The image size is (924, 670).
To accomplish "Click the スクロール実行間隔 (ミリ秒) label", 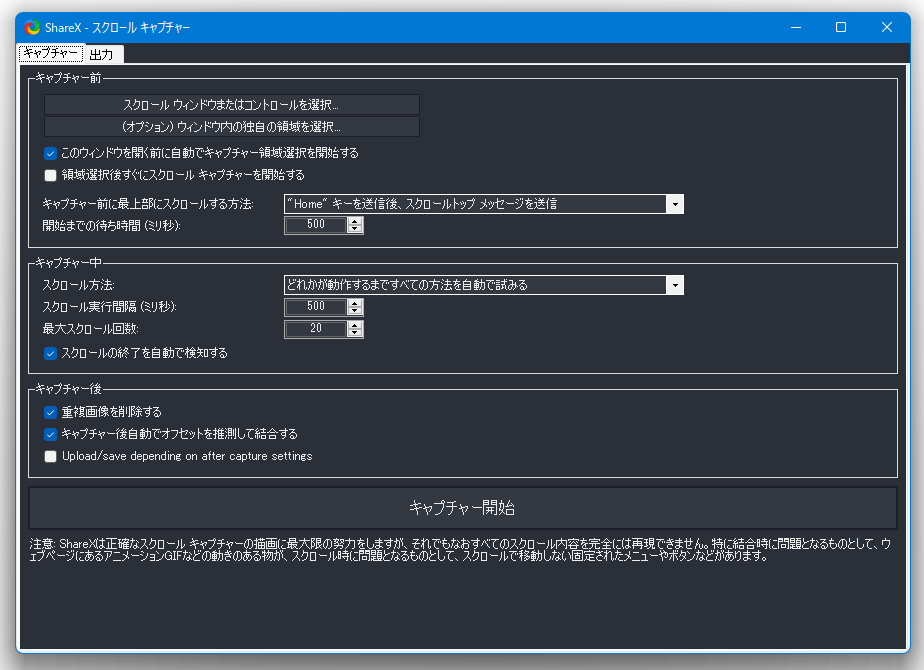I will (110, 307).
